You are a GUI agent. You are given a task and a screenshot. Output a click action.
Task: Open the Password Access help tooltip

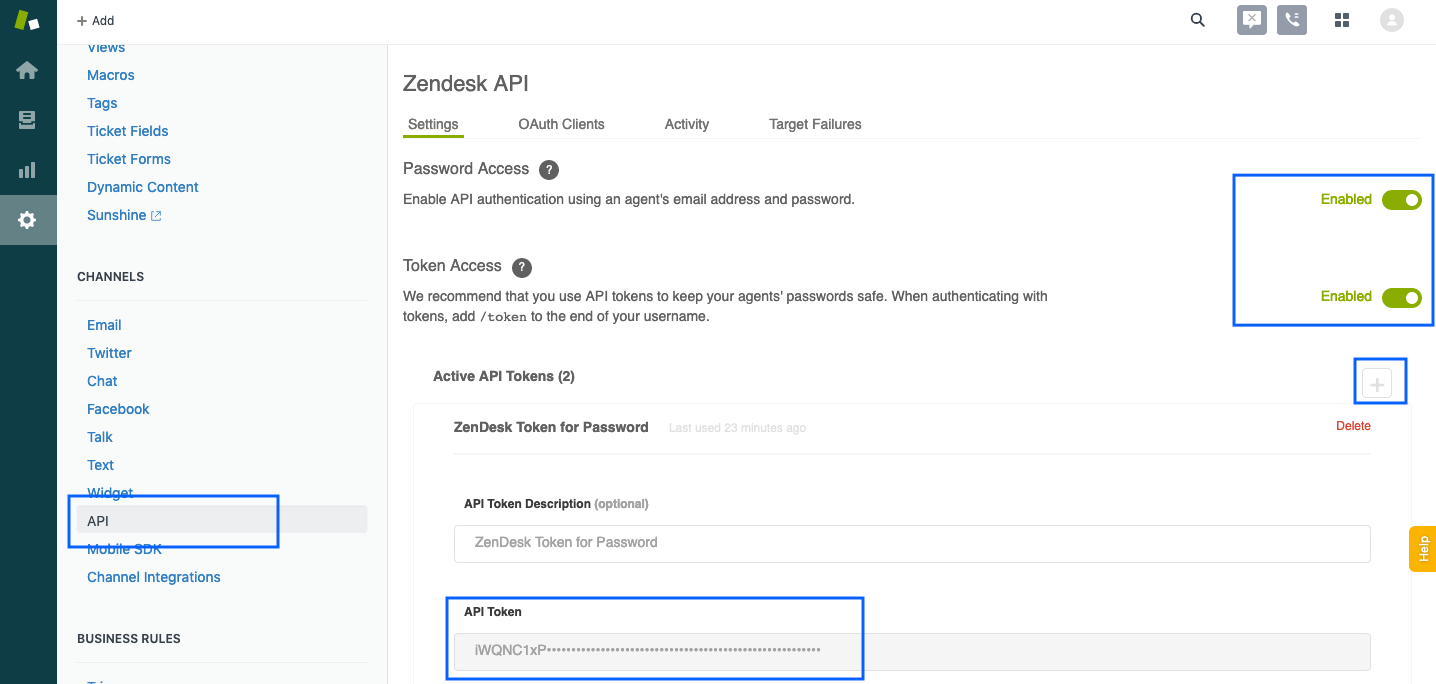click(549, 169)
